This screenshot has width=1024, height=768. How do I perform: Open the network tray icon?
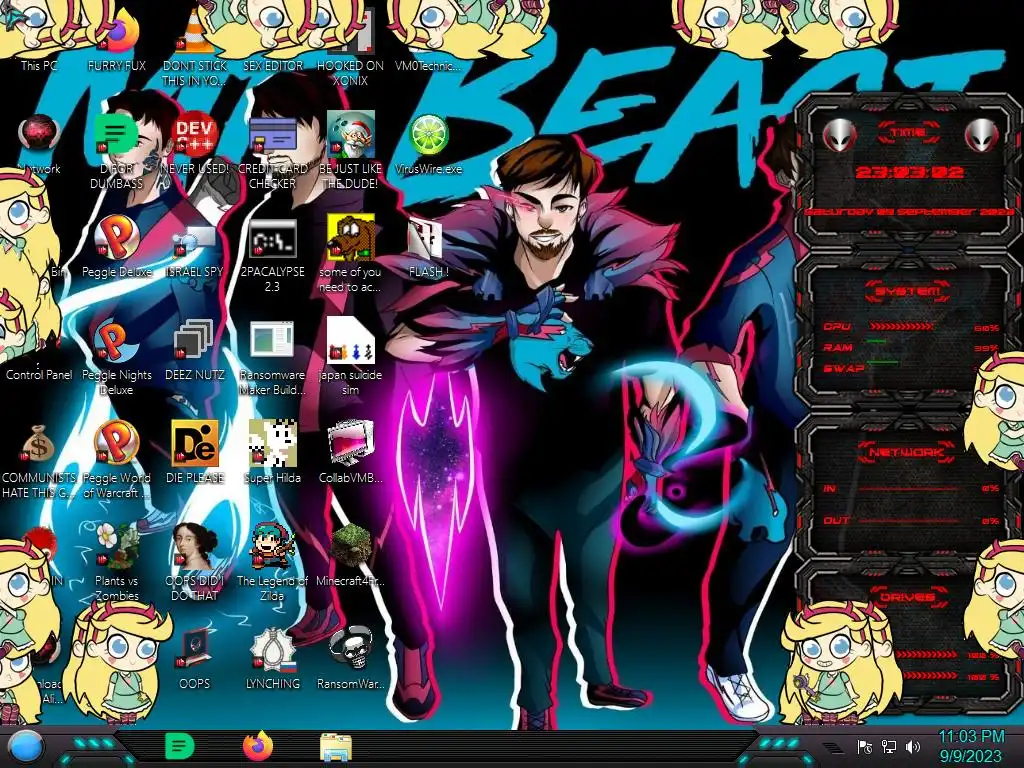click(889, 747)
